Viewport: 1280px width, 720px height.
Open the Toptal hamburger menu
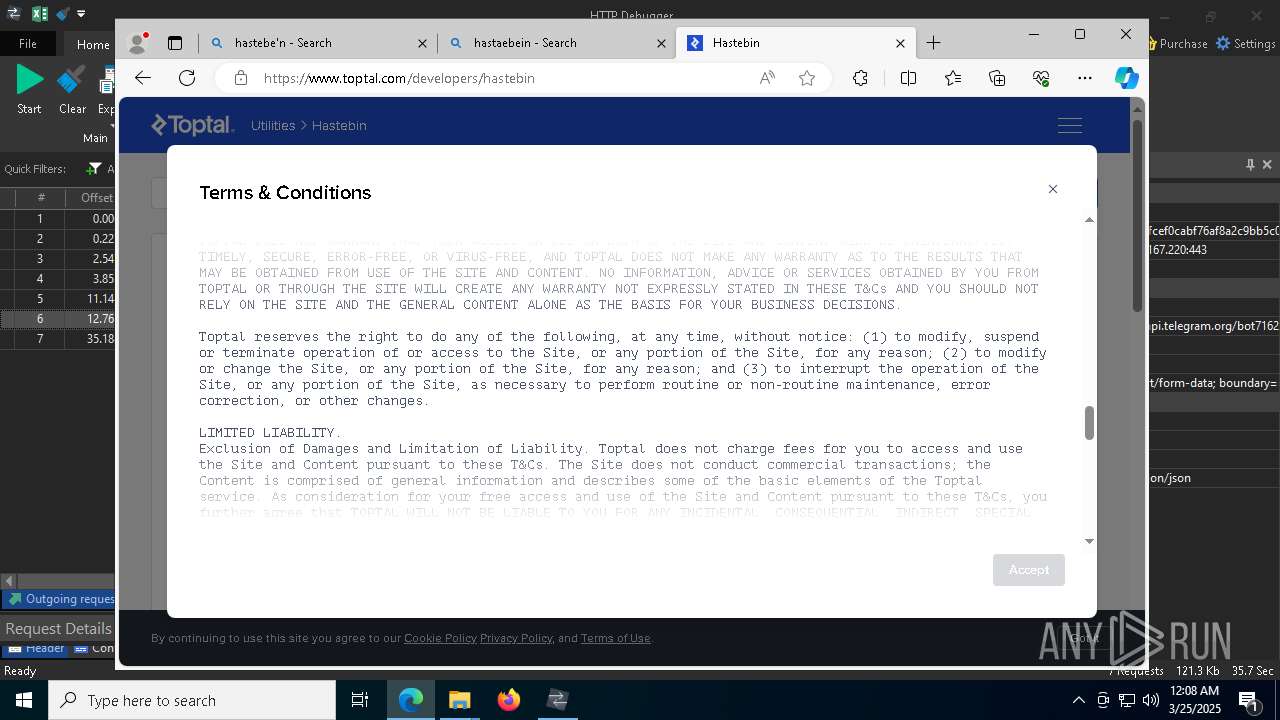[x=1070, y=125]
